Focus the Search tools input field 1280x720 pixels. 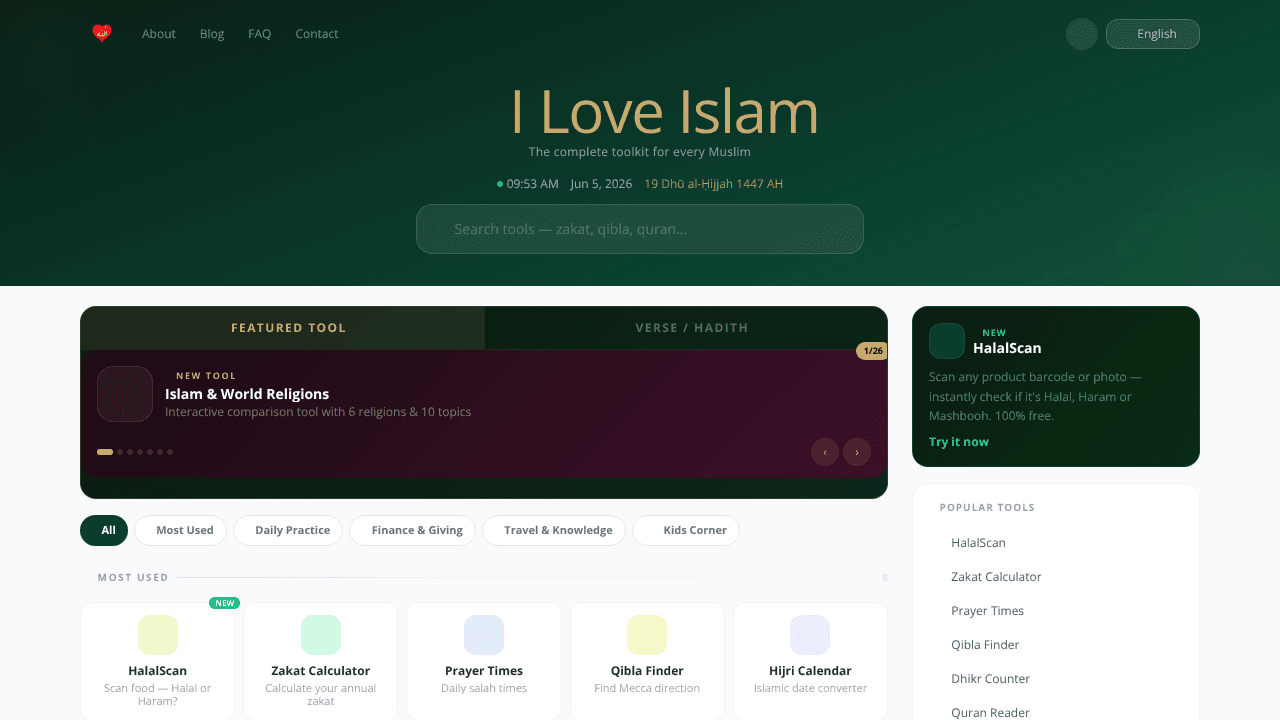[640, 229]
